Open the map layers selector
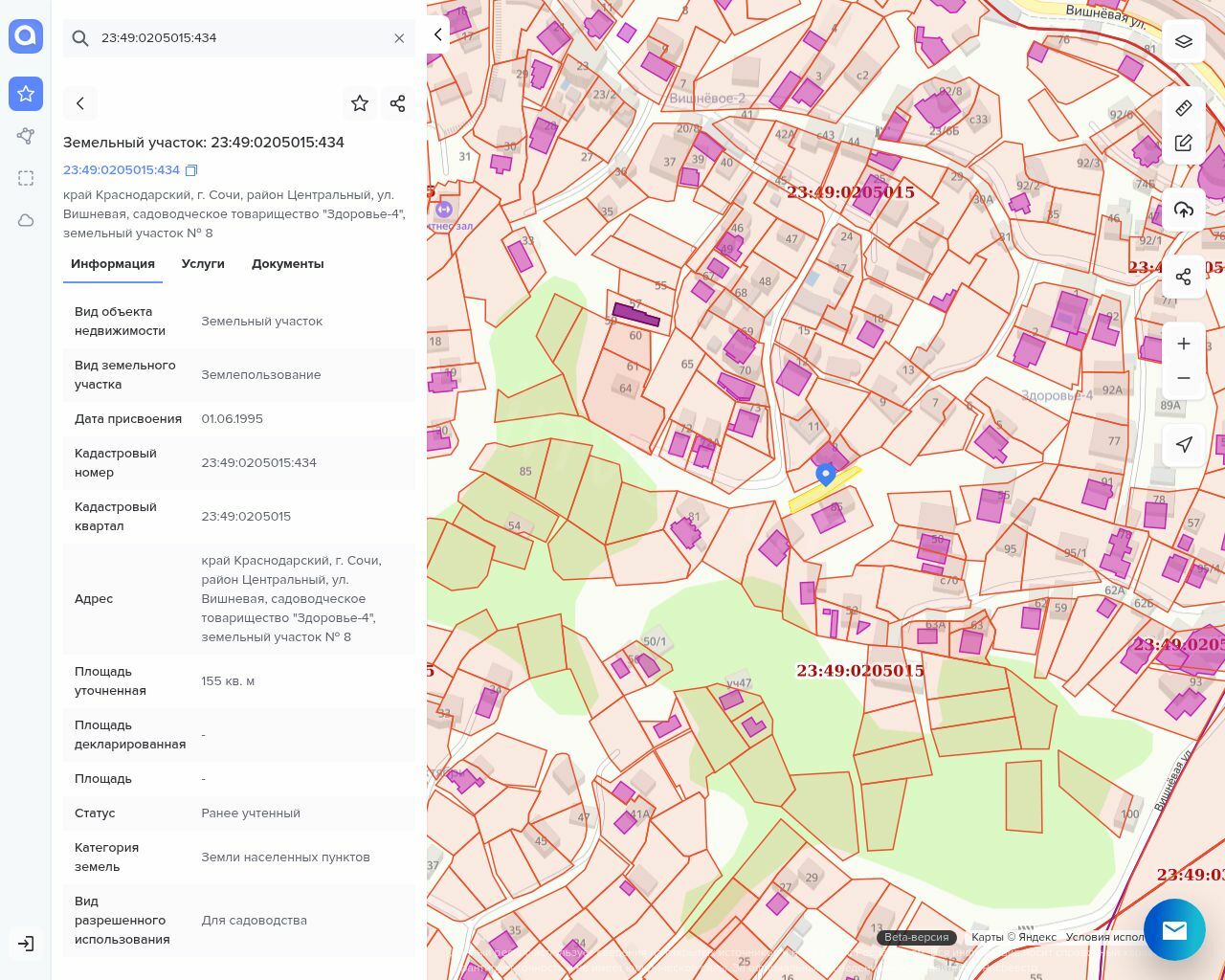The width and height of the screenshot is (1225, 980). pyautogui.click(x=1184, y=42)
